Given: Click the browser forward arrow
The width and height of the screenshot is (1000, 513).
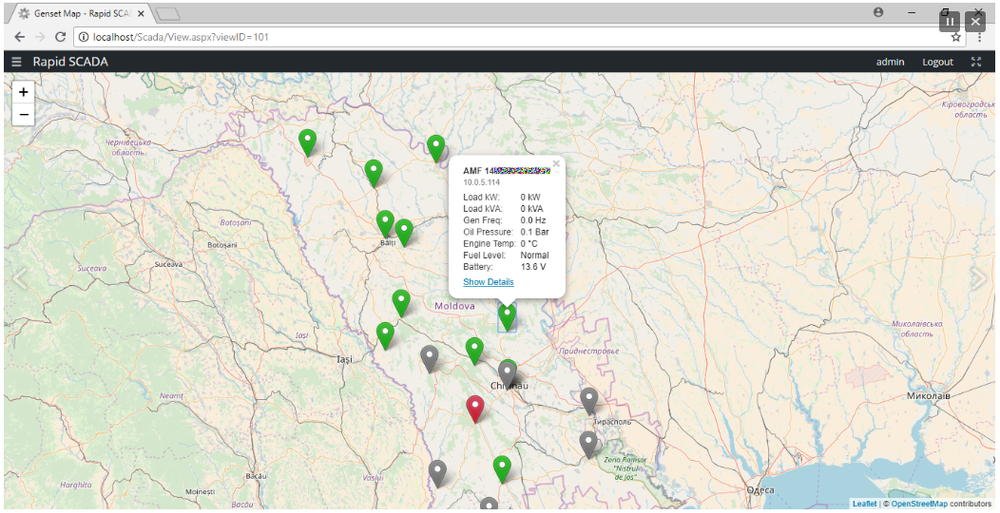Looking at the screenshot, I should (x=40, y=37).
